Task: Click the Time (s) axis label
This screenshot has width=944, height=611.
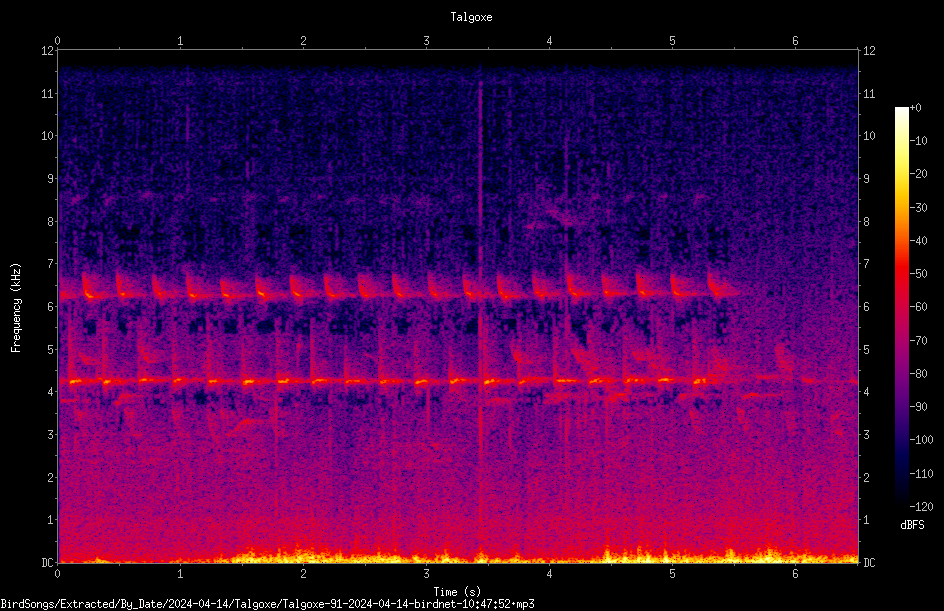Action: (458, 592)
